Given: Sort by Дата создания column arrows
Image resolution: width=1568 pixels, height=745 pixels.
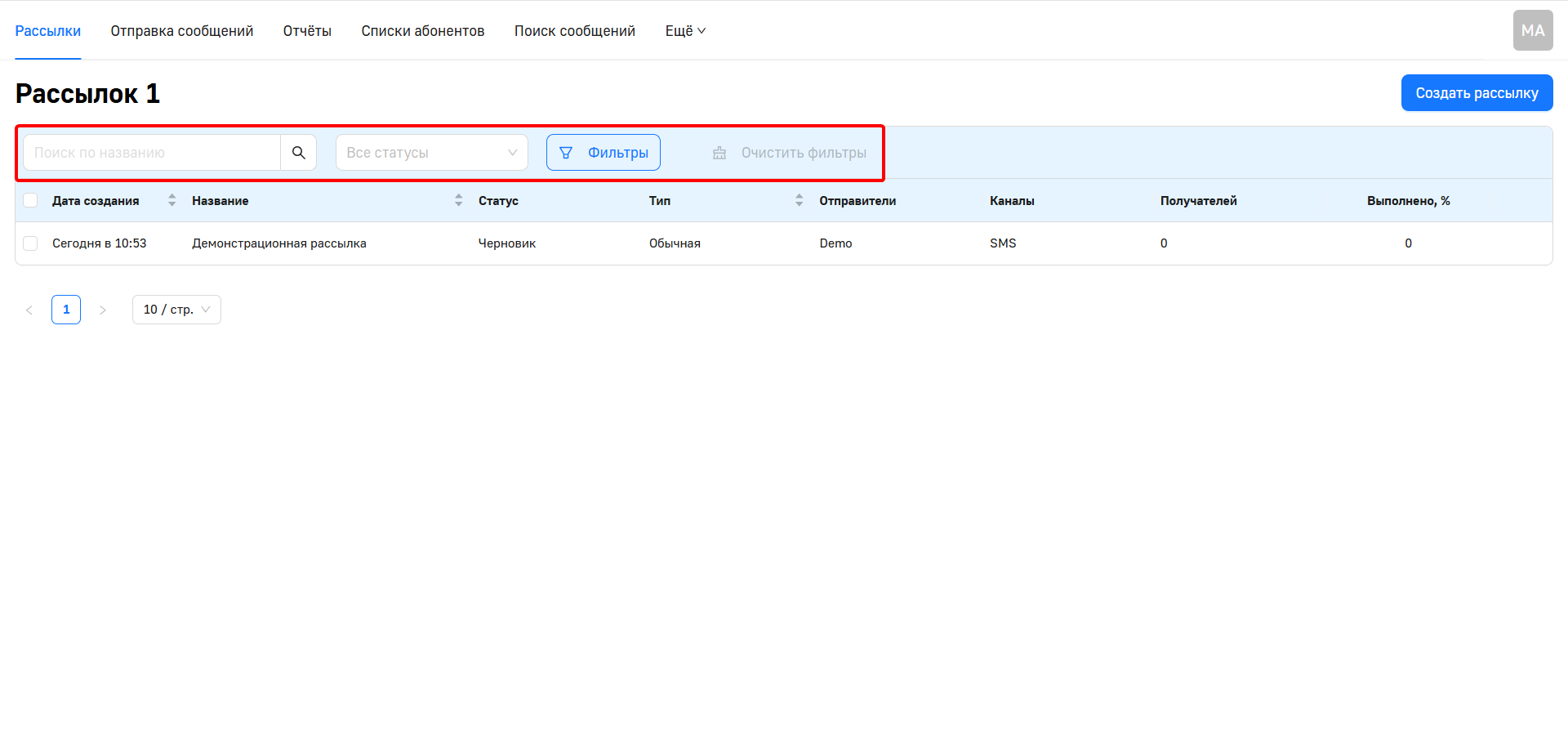Looking at the screenshot, I should 171,200.
